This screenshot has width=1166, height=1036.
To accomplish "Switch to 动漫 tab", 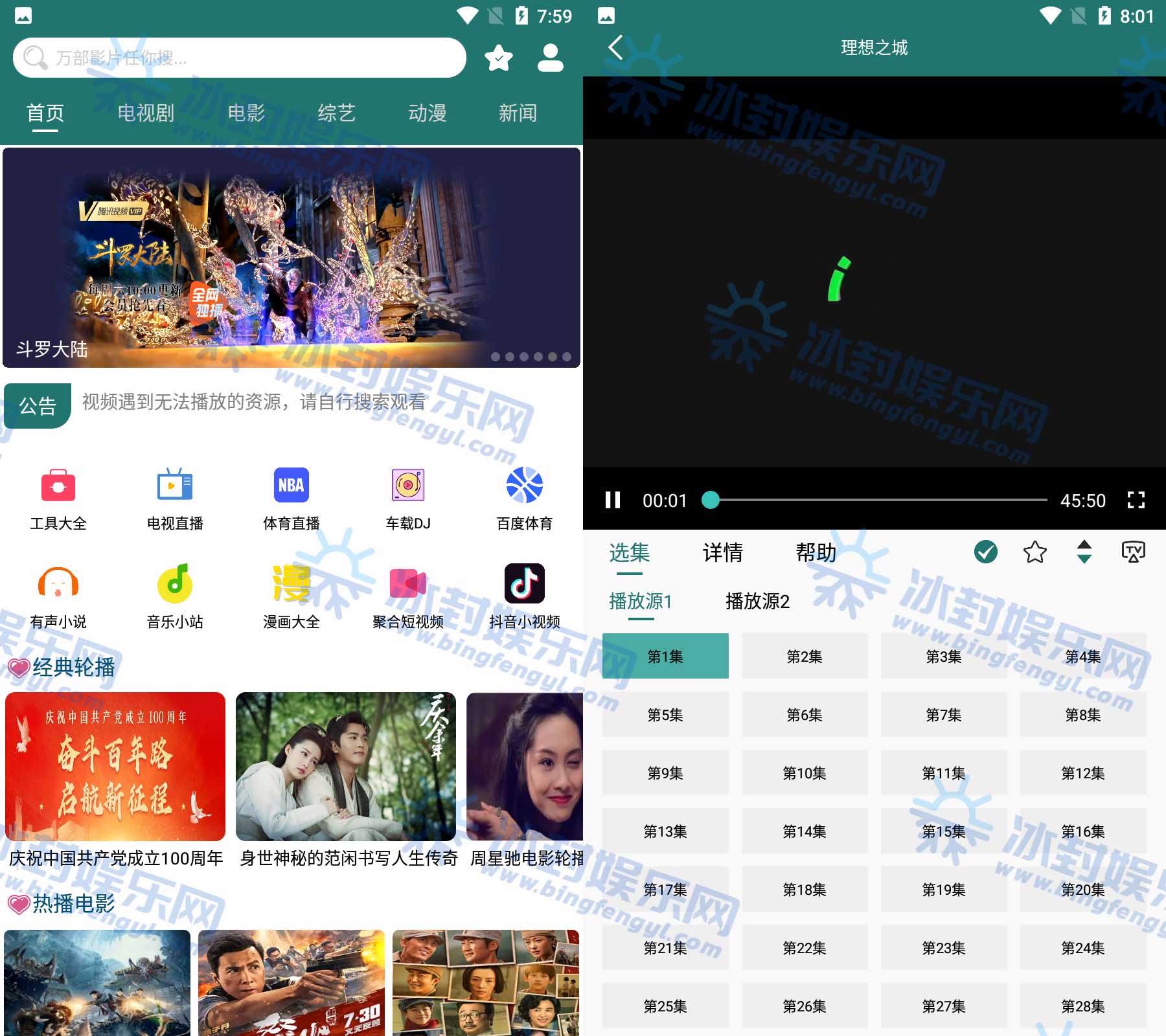I will tap(428, 113).
